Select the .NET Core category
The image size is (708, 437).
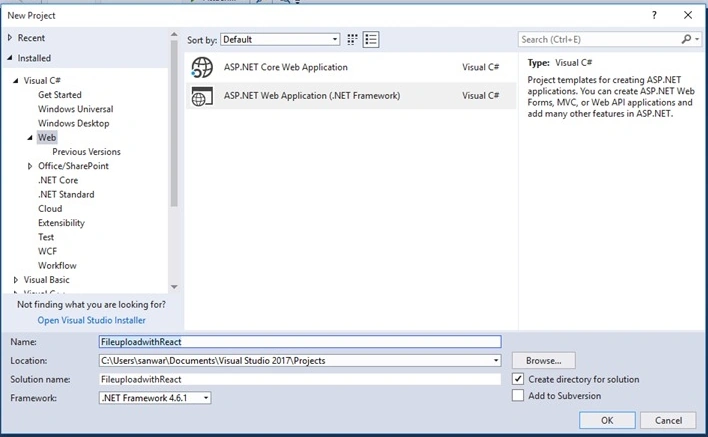point(58,180)
